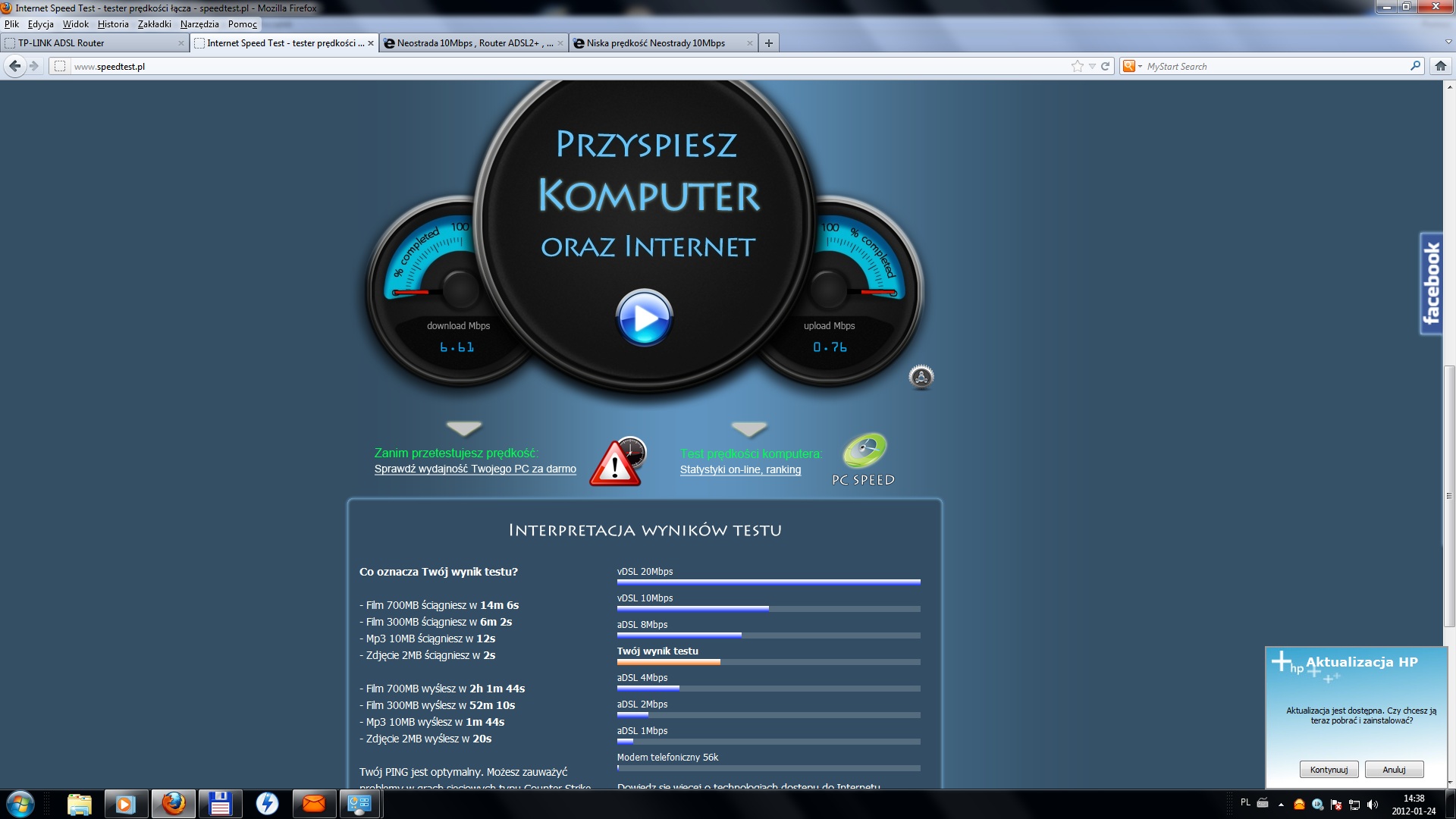Open the Widok menu
This screenshot has width=1456, height=819.
(76, 24)
